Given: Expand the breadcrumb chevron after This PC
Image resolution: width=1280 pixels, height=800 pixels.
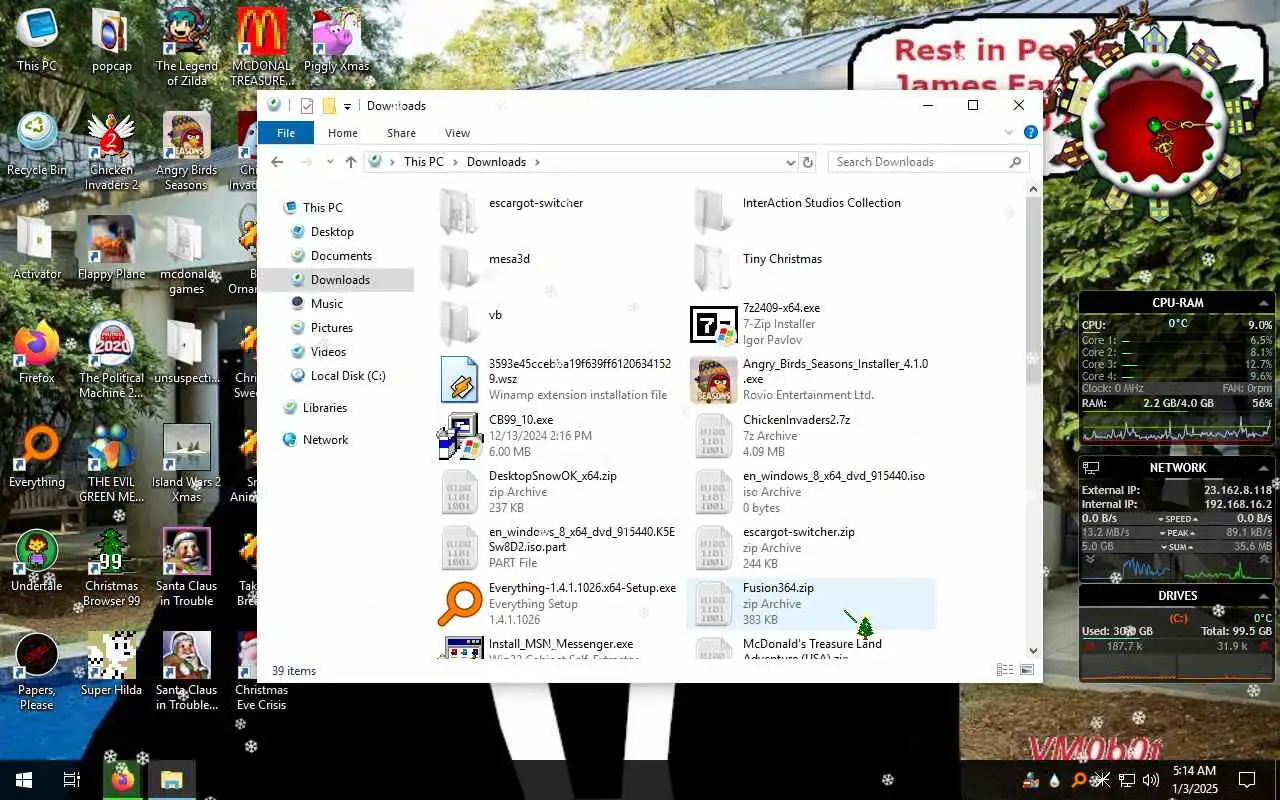Looking at the screenshot, I should [455, 162].
